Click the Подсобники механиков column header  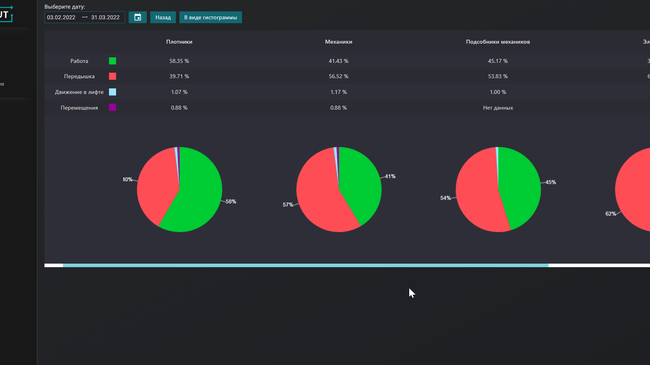(498, 42)
